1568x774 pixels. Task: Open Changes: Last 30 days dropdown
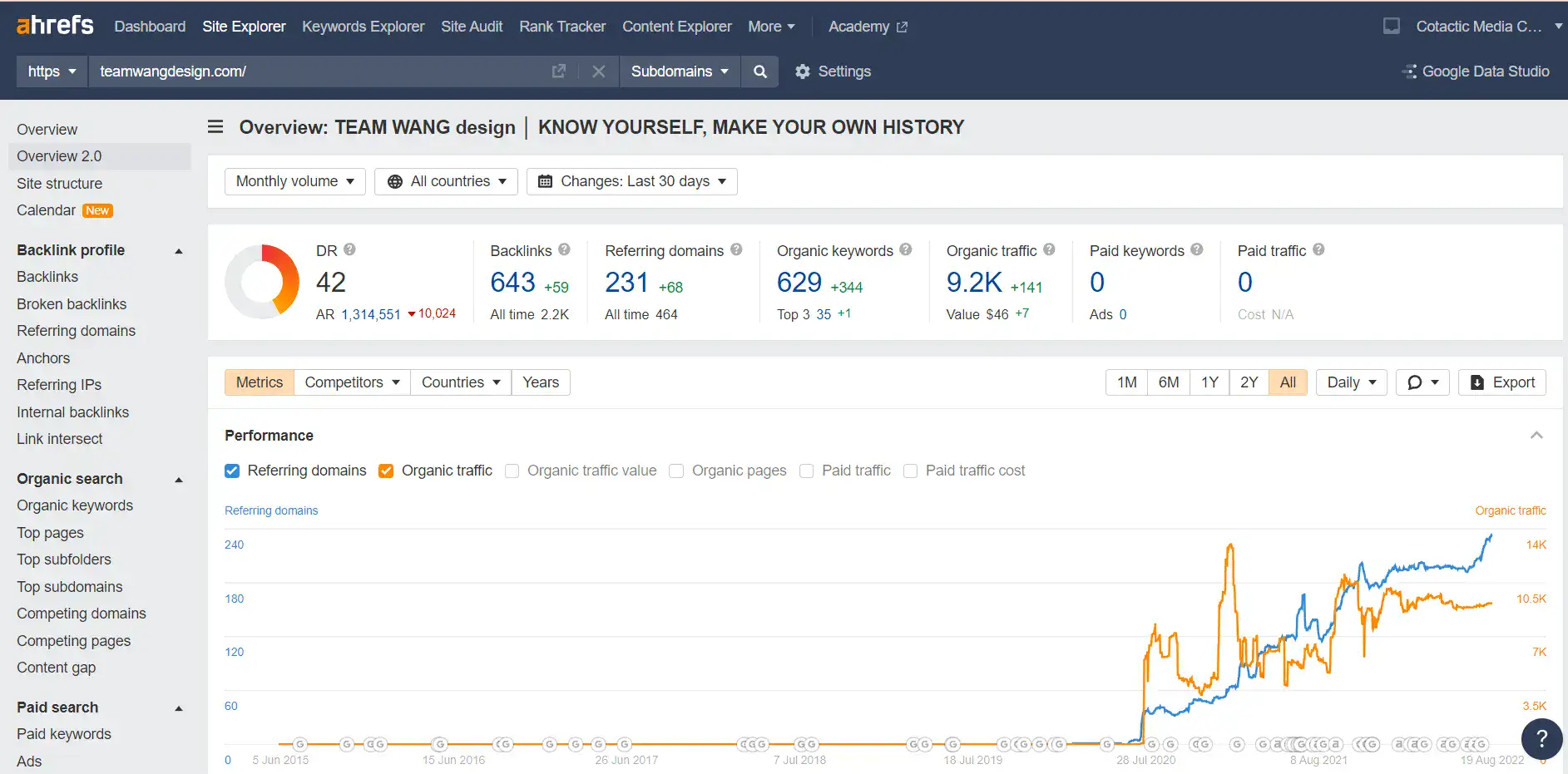(632, 181)
